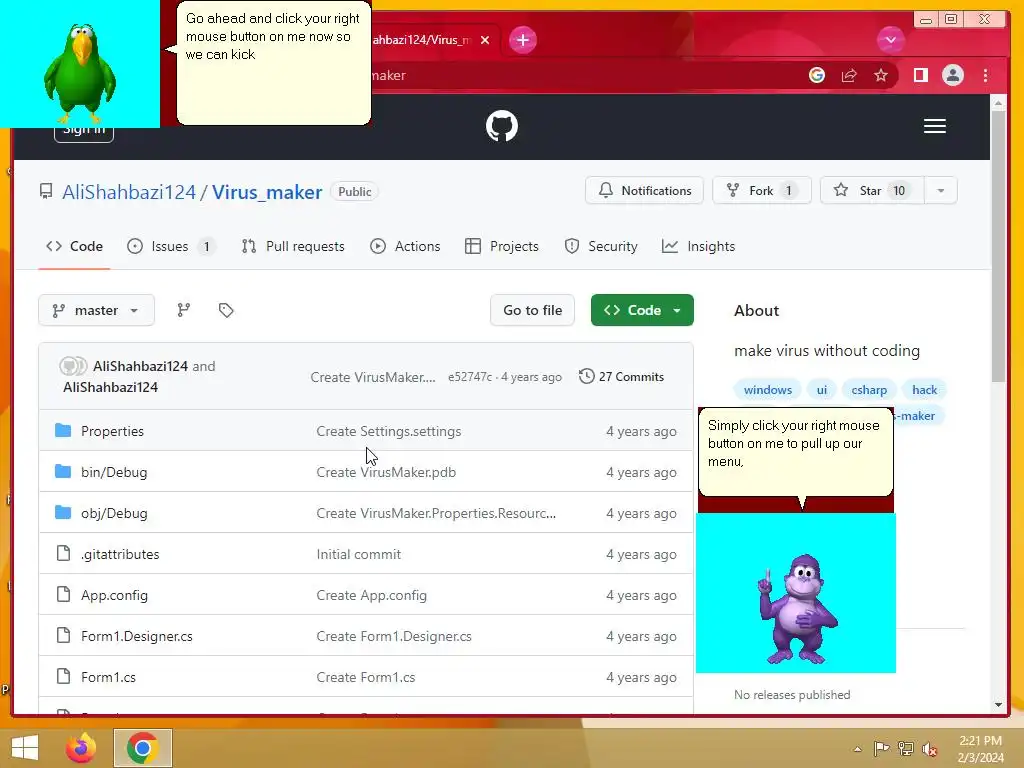
Task: Click the green parrot desktop assistant
Action: 80,73
